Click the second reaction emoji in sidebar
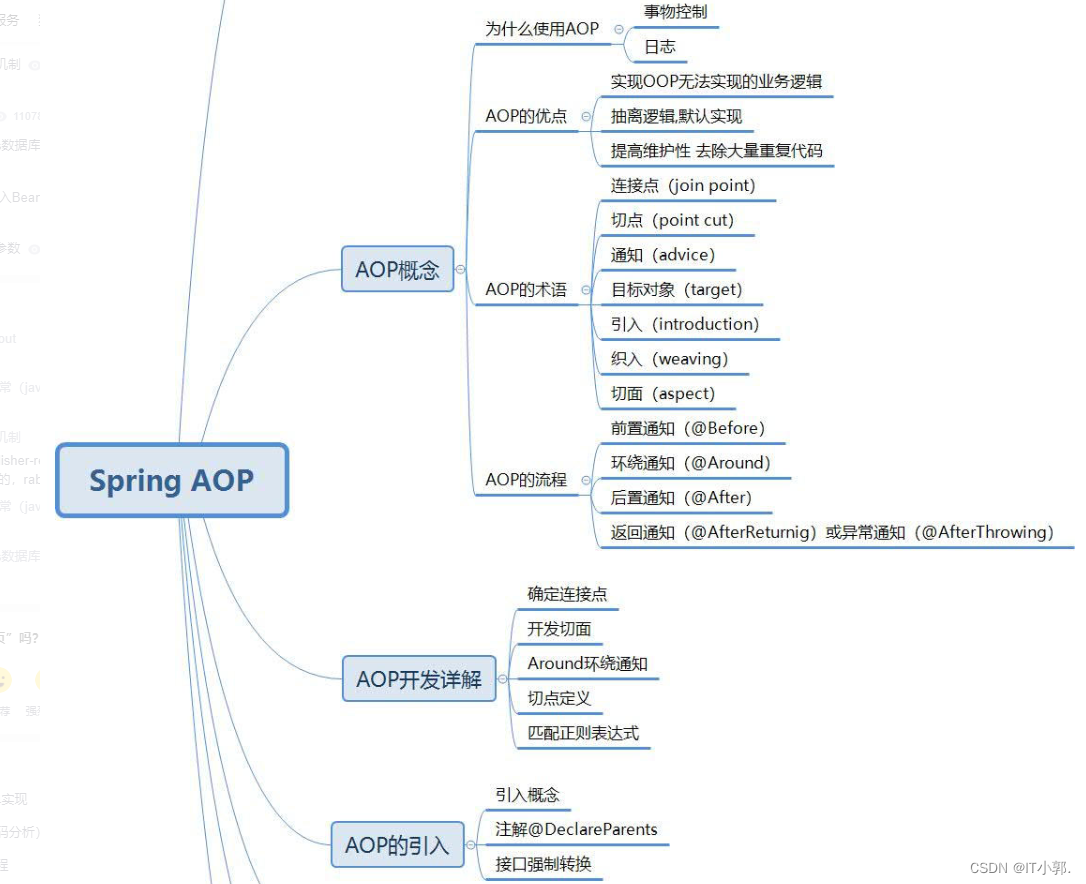 (x=37, y=680)
